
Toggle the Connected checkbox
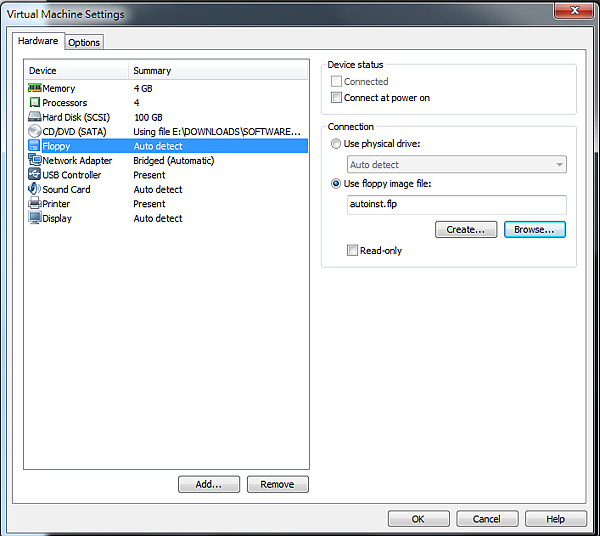pyautogui.click(x=336, y=81)
